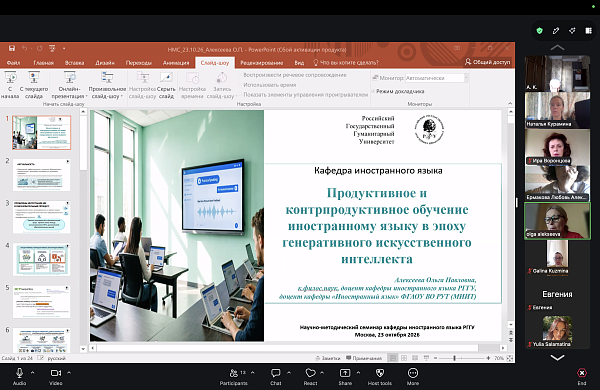This screenshot has width=600, height=390.
Task: Click 'Что вы хотите сделать?' search field
Action: pyautogui.click(x=346, y=62)
